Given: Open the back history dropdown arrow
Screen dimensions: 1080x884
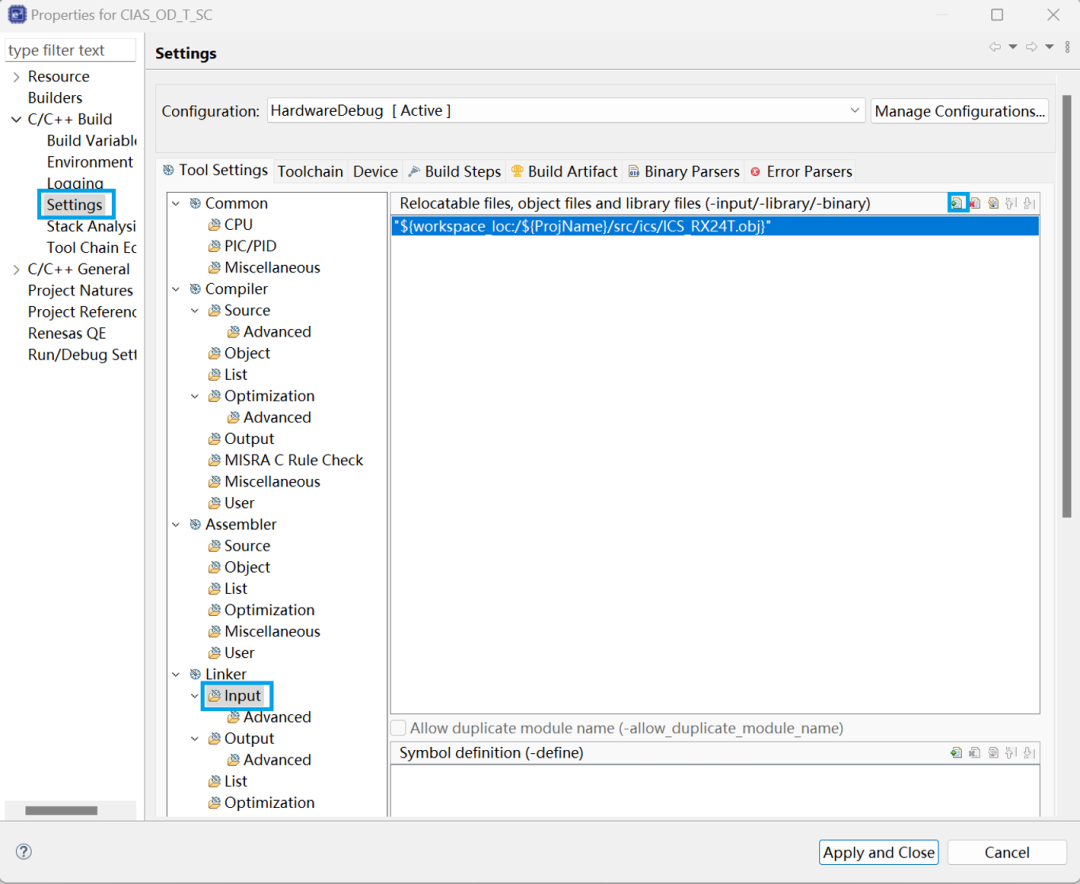Looking at the screenshot, I should [1013, 47].
